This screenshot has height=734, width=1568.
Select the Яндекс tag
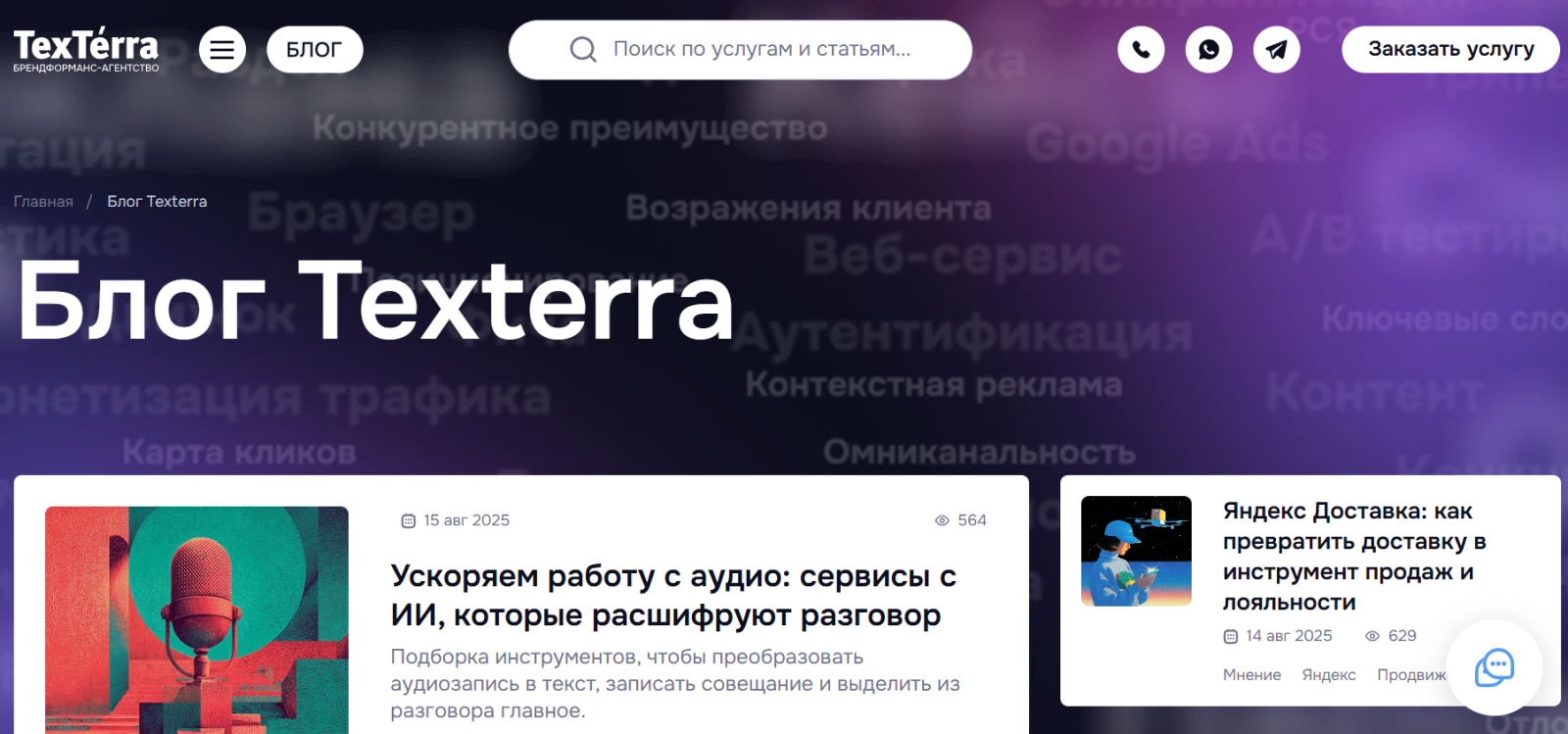coord(1329,675)
